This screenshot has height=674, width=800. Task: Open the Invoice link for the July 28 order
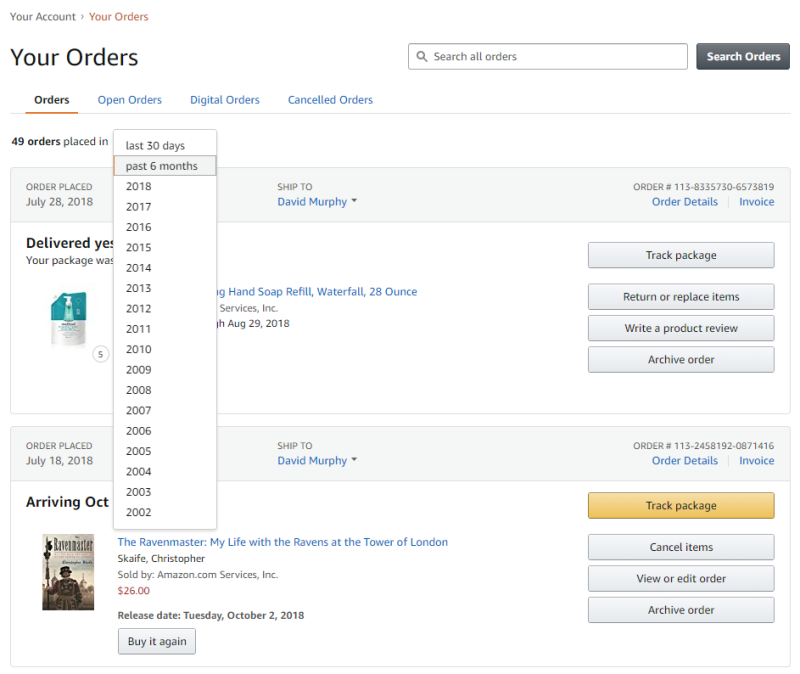click(x=756, y=202)
